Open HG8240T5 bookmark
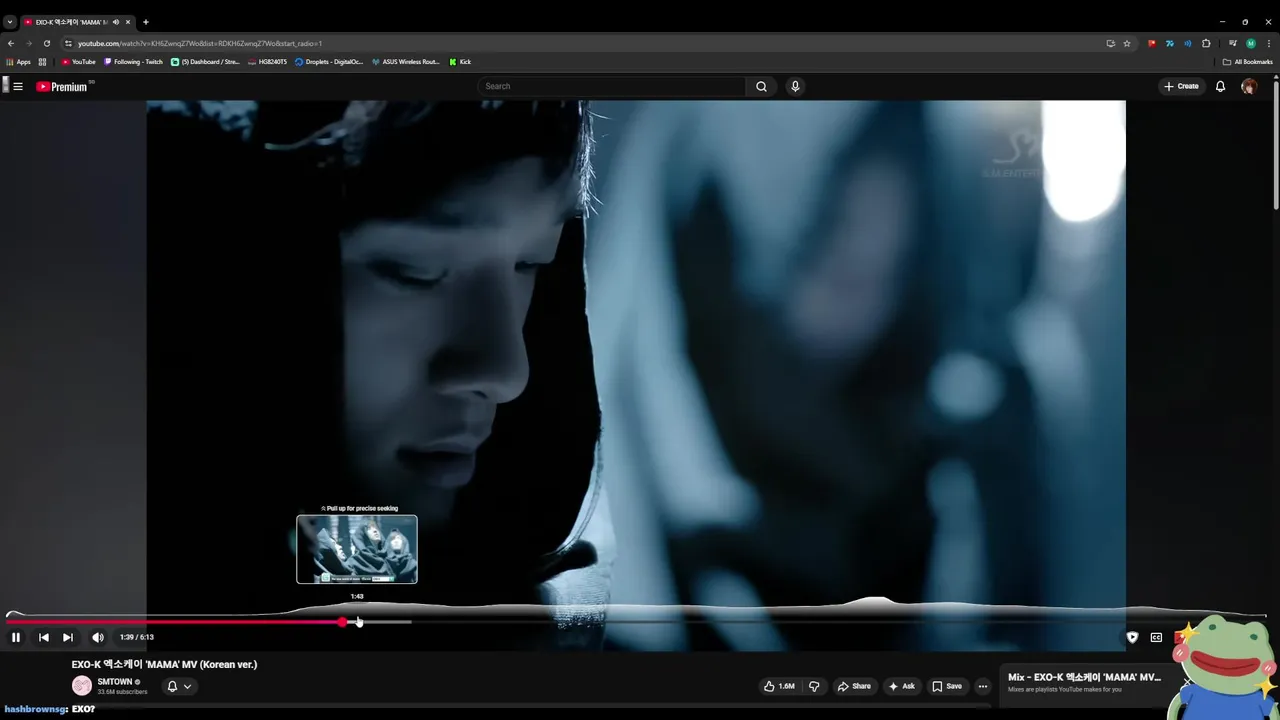Viewport: 1280px width, 720px height. 267,62
